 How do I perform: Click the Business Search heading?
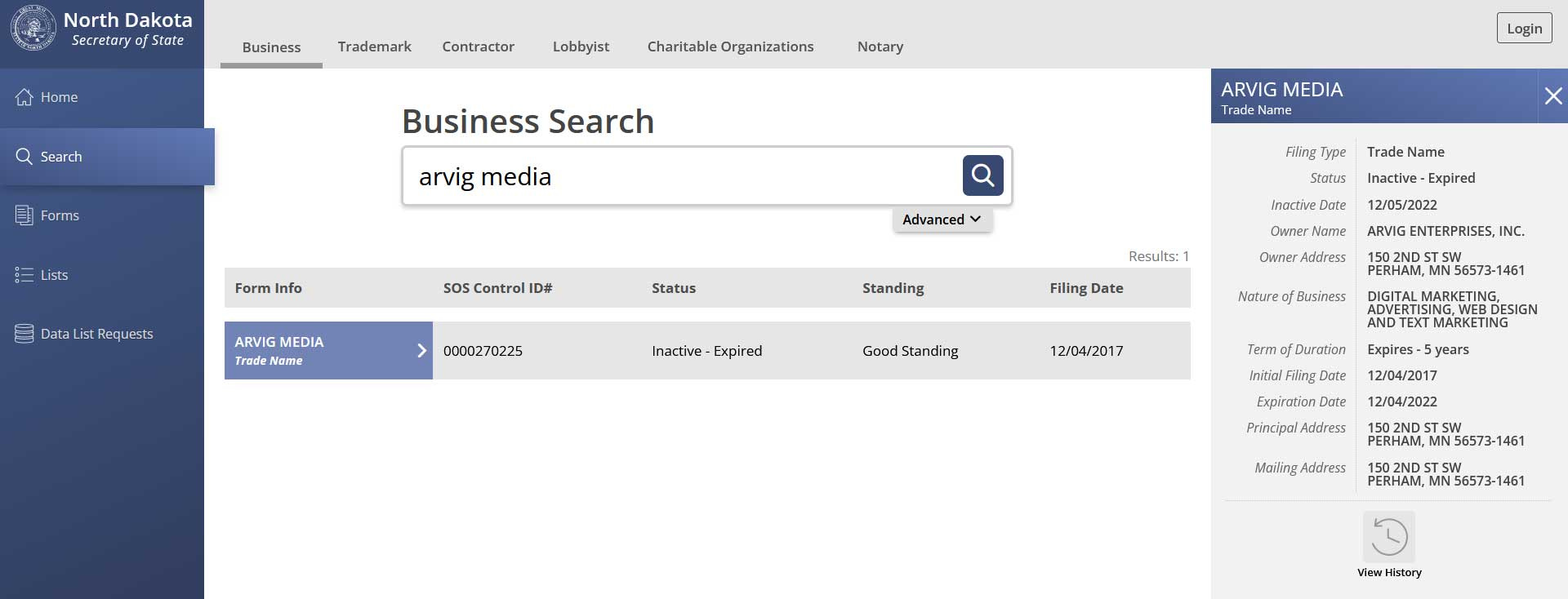point(528,122)
